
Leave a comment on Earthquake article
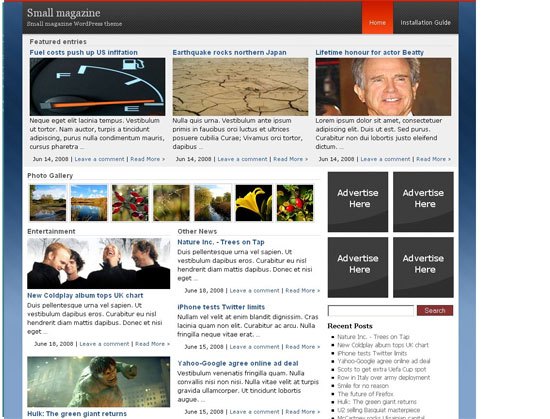pyautogui.click(x=242, y=159)
